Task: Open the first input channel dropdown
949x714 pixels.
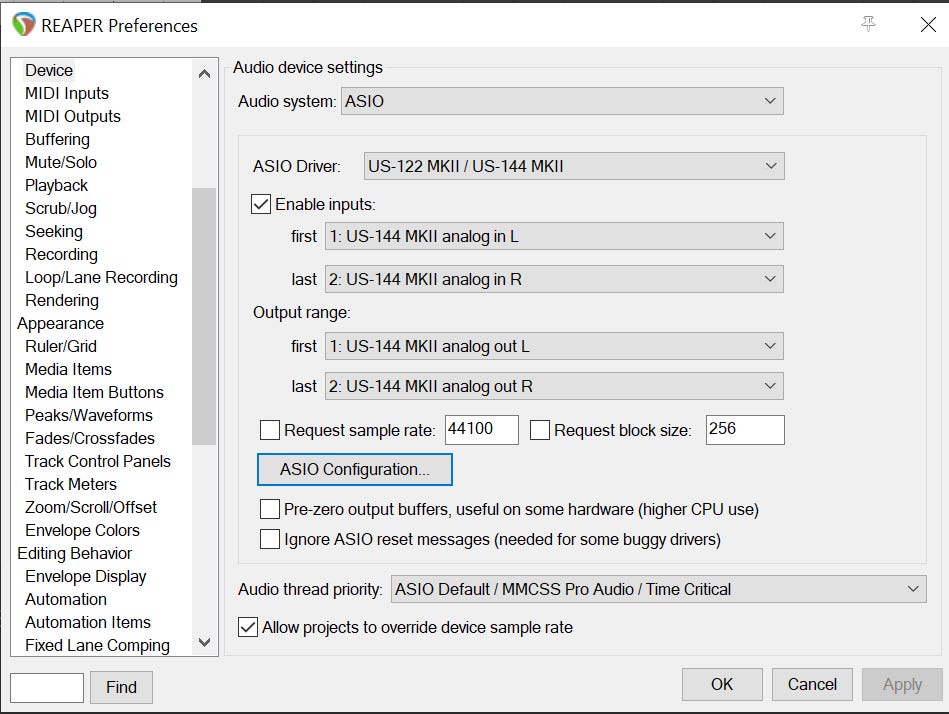Action: click(554, 236)
